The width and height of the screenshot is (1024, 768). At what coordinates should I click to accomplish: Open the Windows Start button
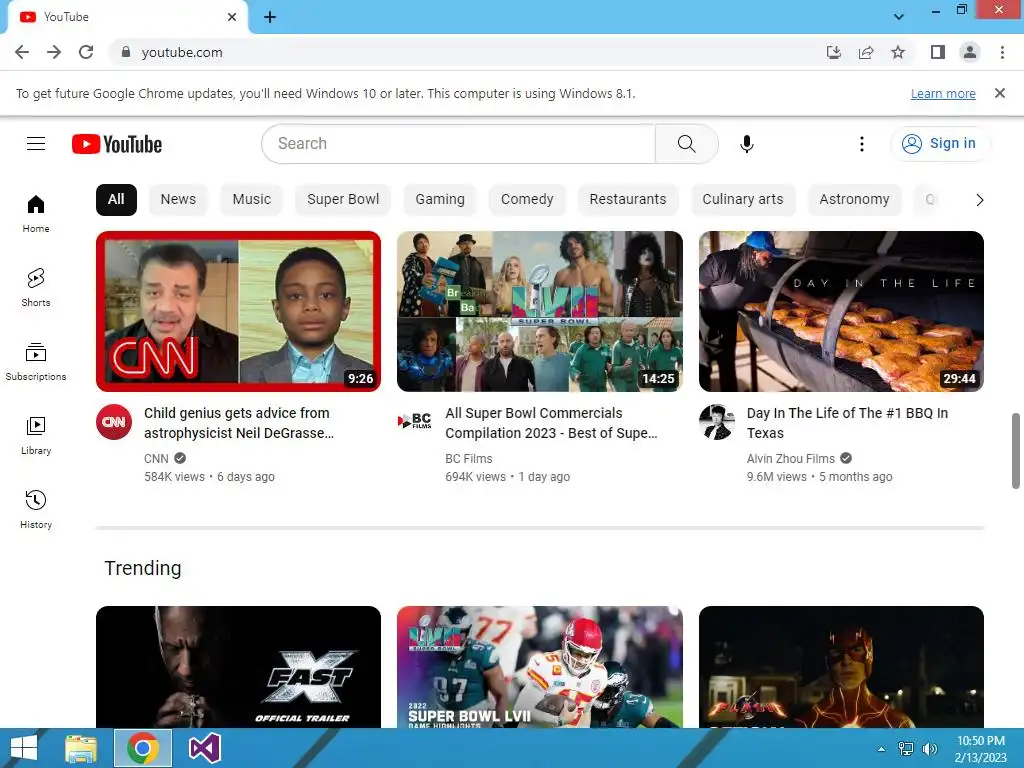pos(24,748)
